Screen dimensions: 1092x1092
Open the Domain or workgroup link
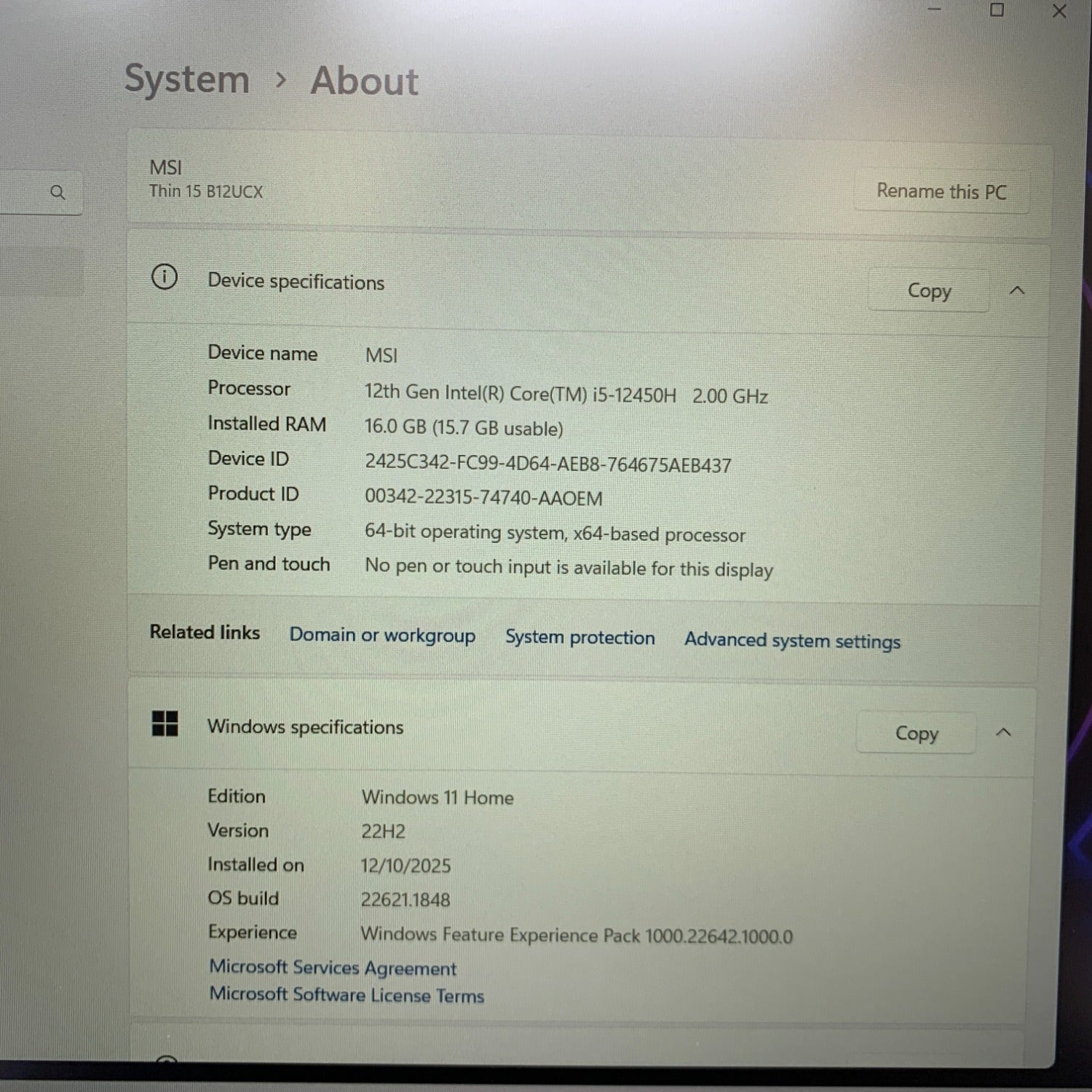[x=382, y=636]
